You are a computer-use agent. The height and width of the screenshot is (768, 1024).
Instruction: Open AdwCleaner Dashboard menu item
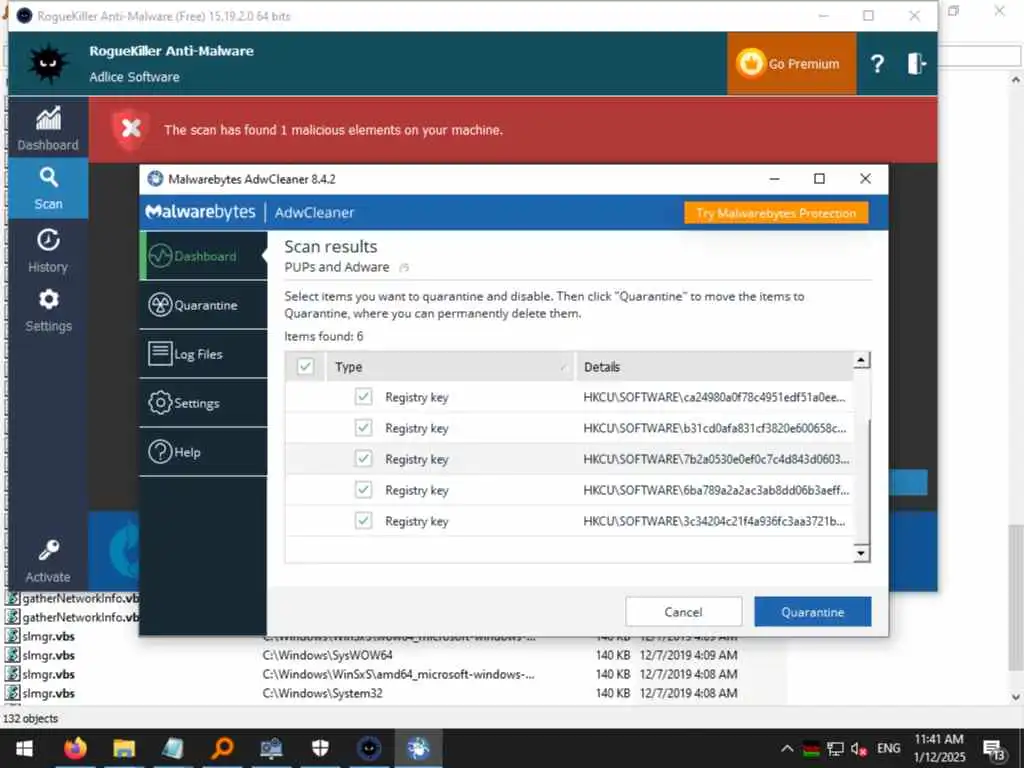(x=203, y=256)
